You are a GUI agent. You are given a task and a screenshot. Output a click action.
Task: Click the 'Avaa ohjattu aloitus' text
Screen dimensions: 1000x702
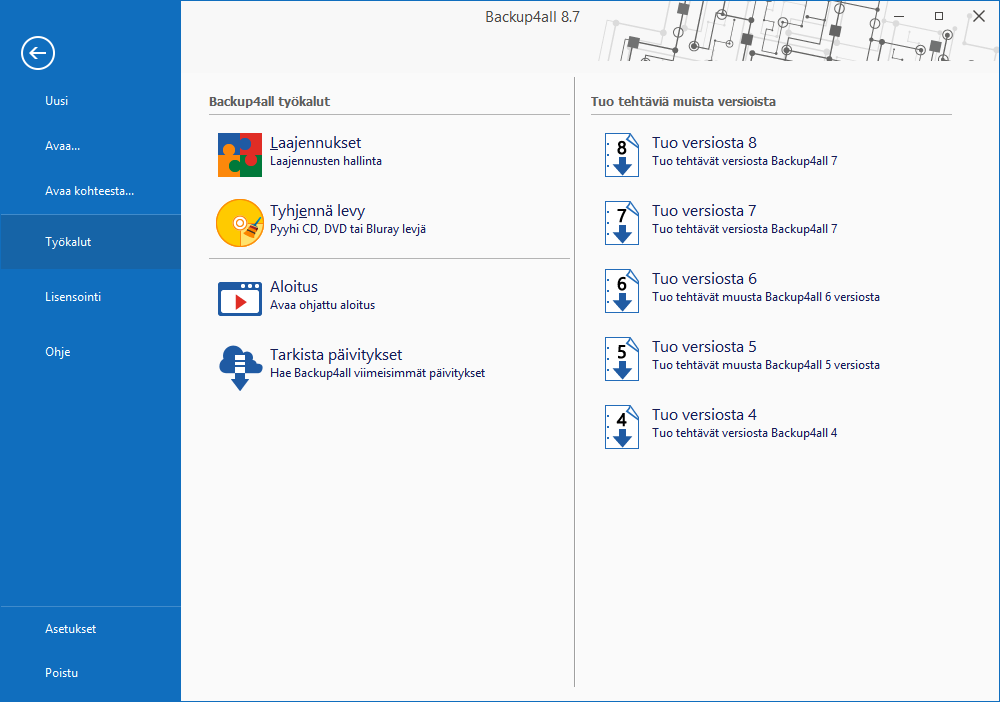pos(322,305)
